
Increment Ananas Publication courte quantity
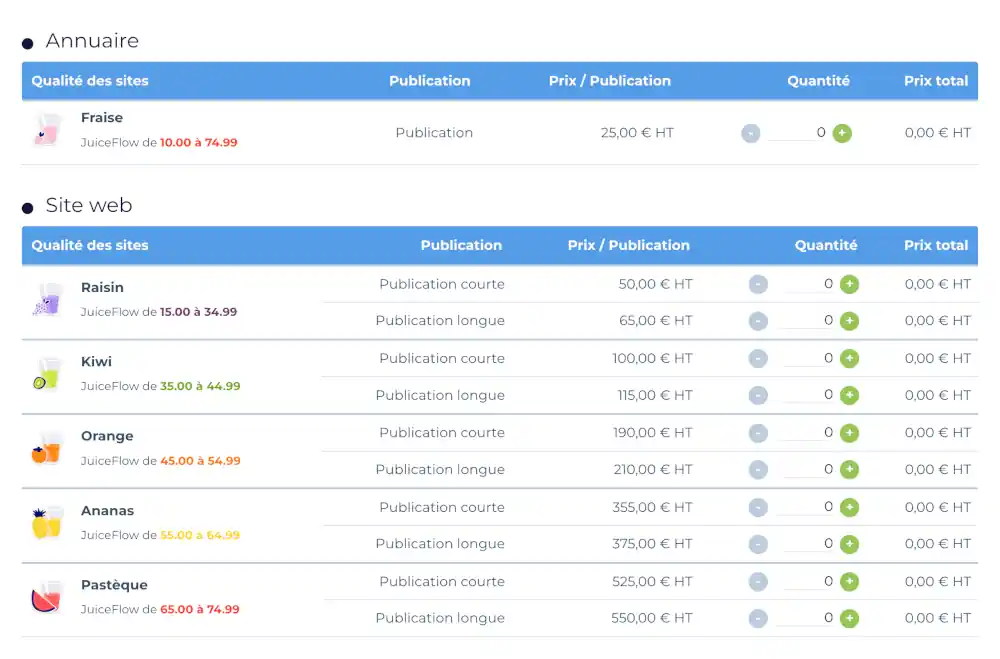tap(849, 508)
